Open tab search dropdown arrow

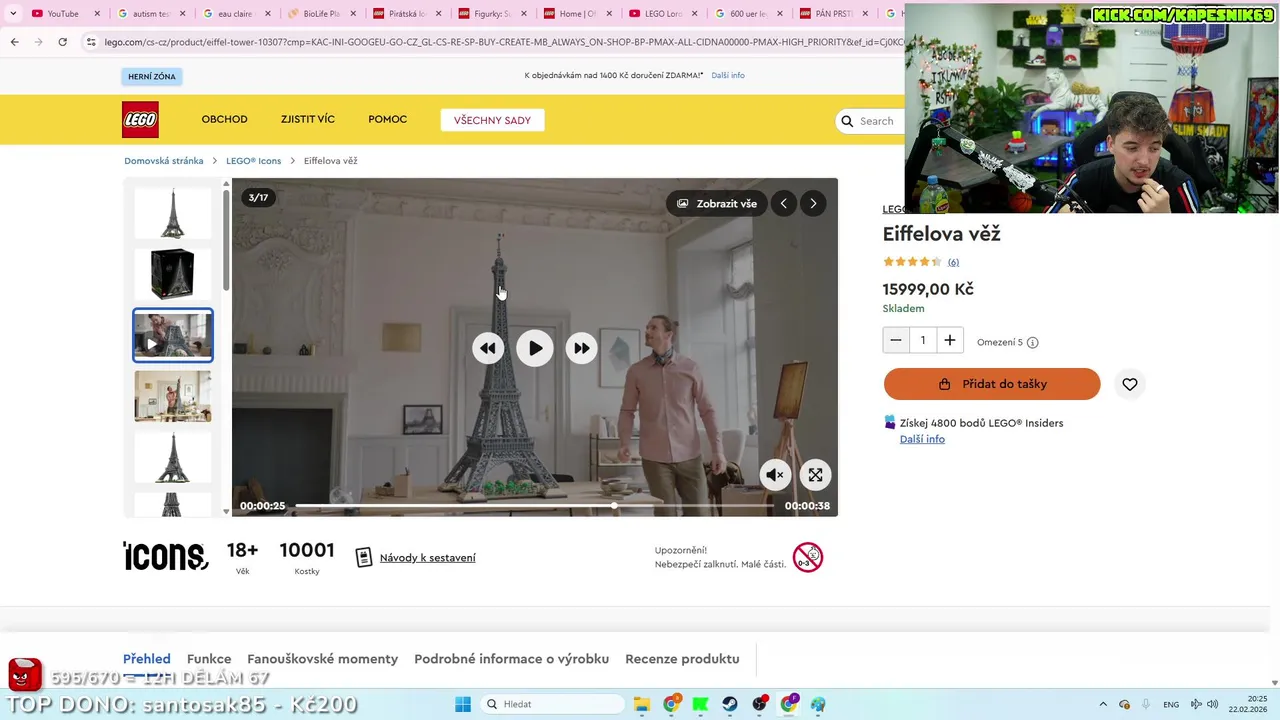(13, 14)
